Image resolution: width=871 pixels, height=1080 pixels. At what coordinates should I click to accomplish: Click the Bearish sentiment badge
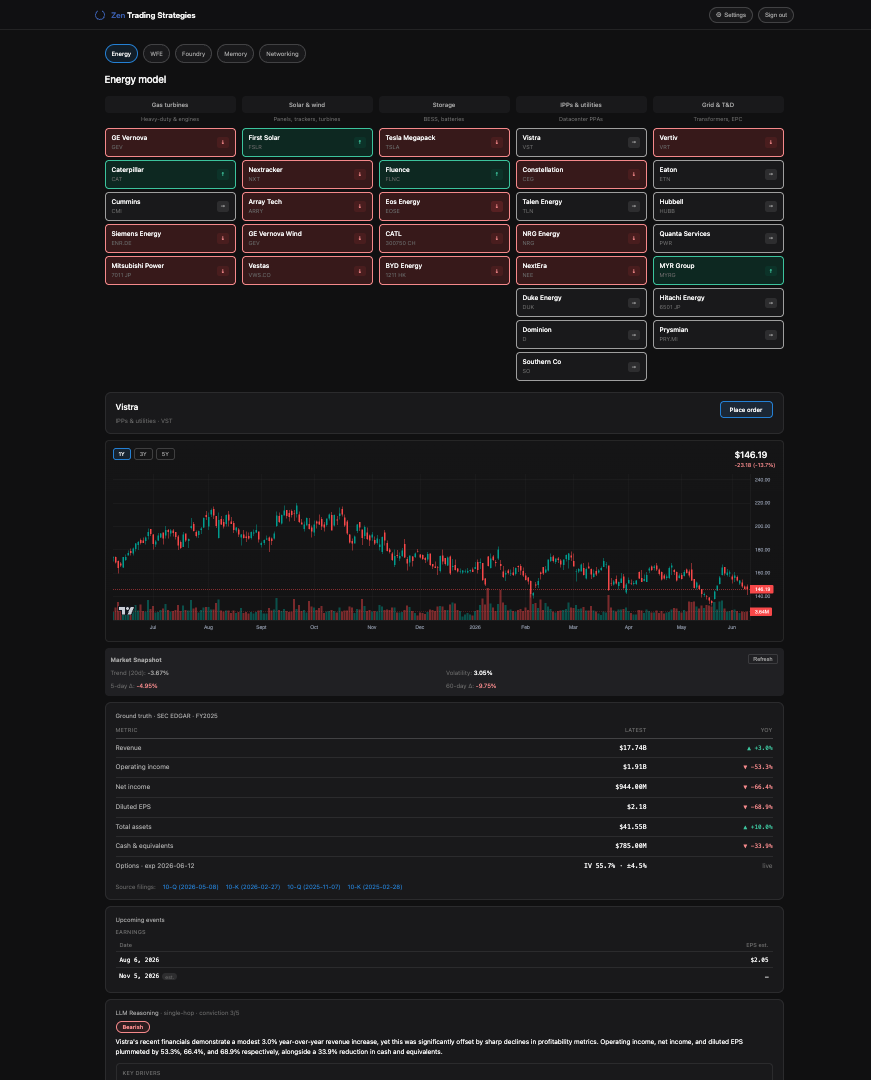click(x=133, y=1027)
